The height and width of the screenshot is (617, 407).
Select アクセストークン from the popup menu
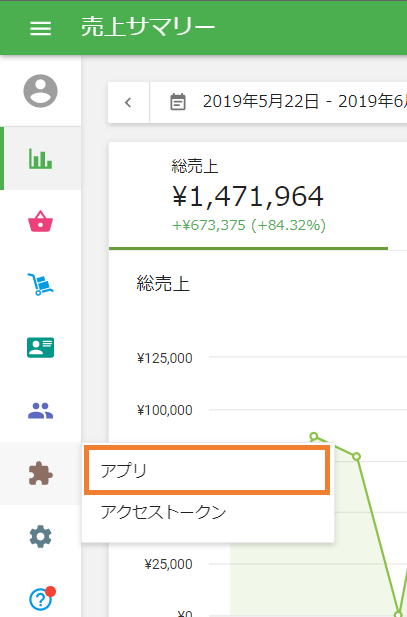tap(208, 512)
